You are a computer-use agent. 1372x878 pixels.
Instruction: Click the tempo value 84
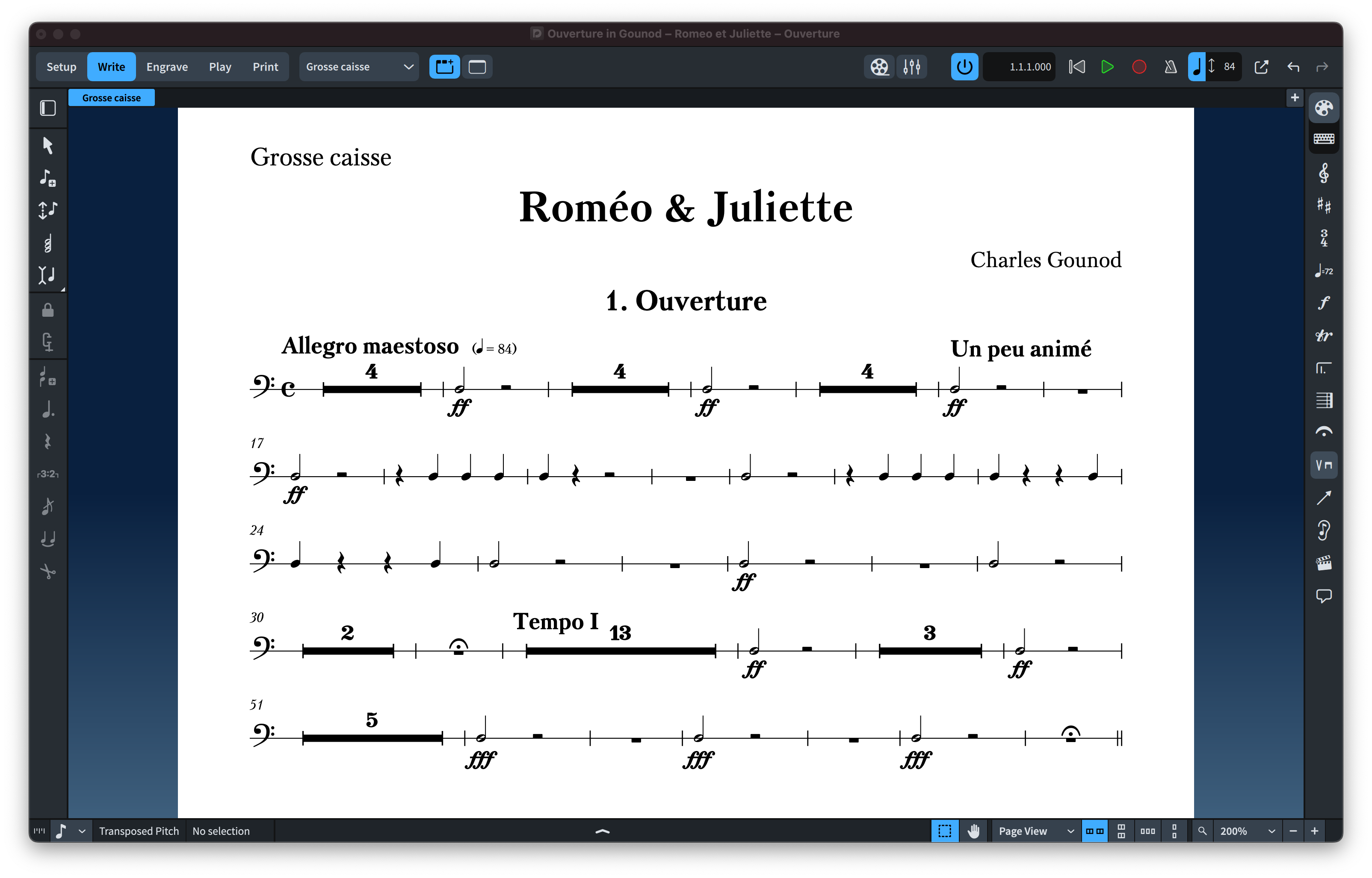click(1229, 67)
